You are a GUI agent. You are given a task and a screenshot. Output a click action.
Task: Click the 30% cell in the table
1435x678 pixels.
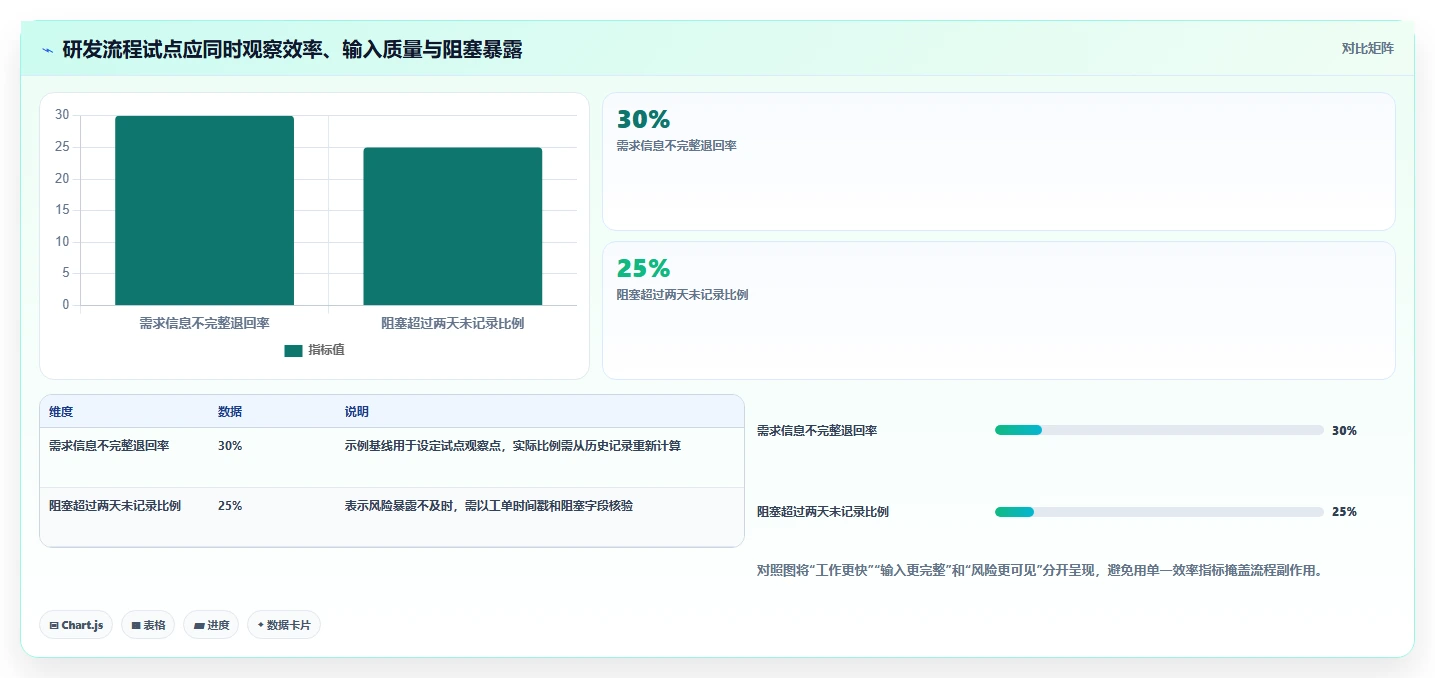(230, 446)
